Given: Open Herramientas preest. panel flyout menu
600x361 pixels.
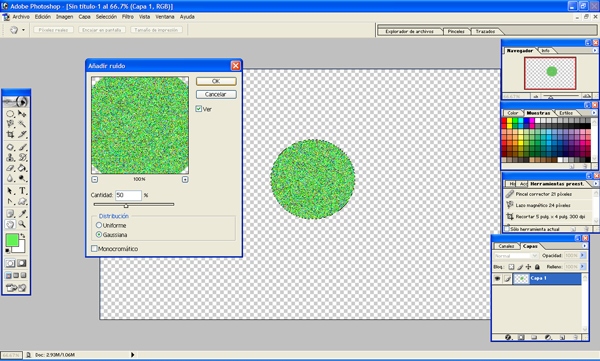Looking at the screenshot, I should (x=595, y=184).
